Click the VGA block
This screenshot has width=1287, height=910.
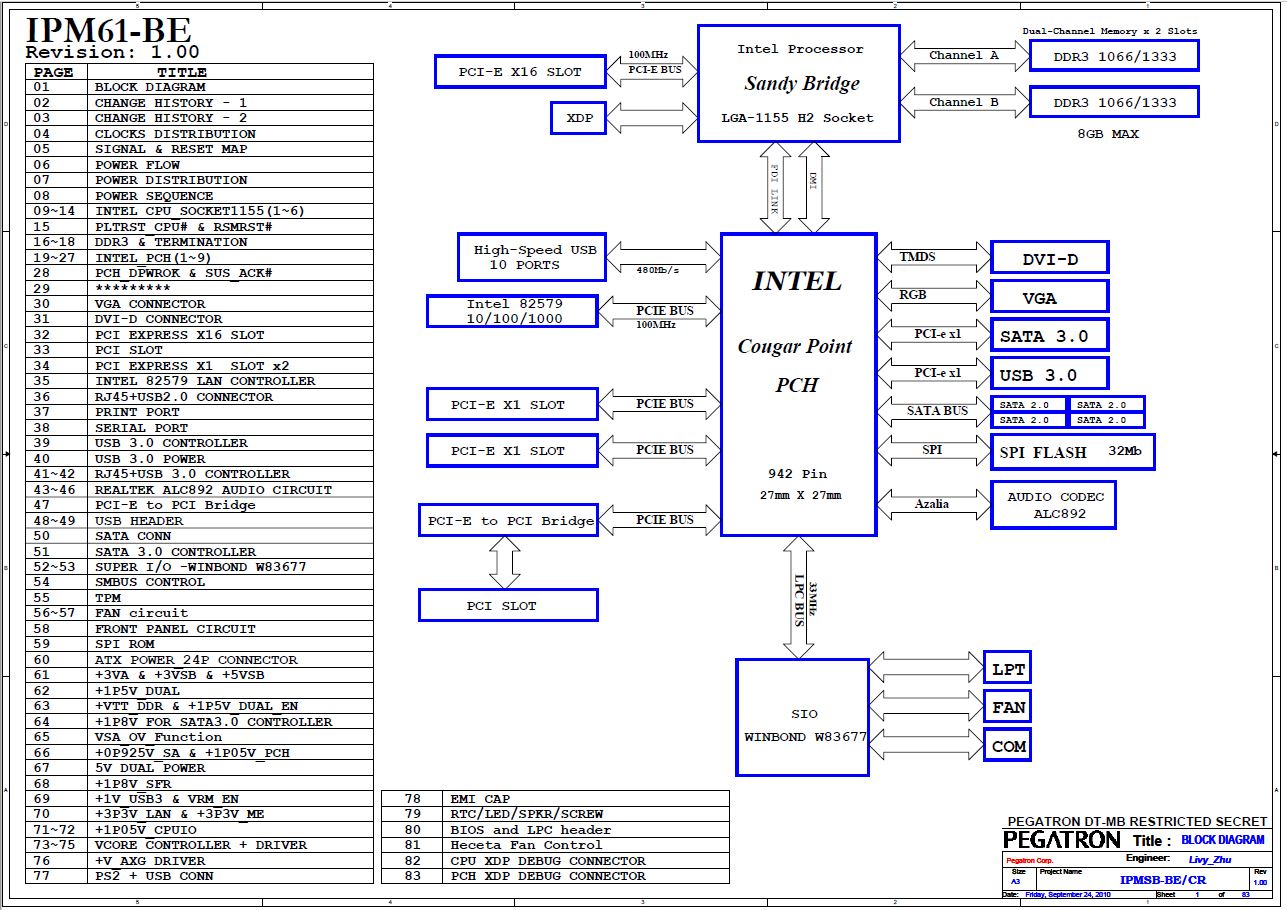[x=1050, y=297]
